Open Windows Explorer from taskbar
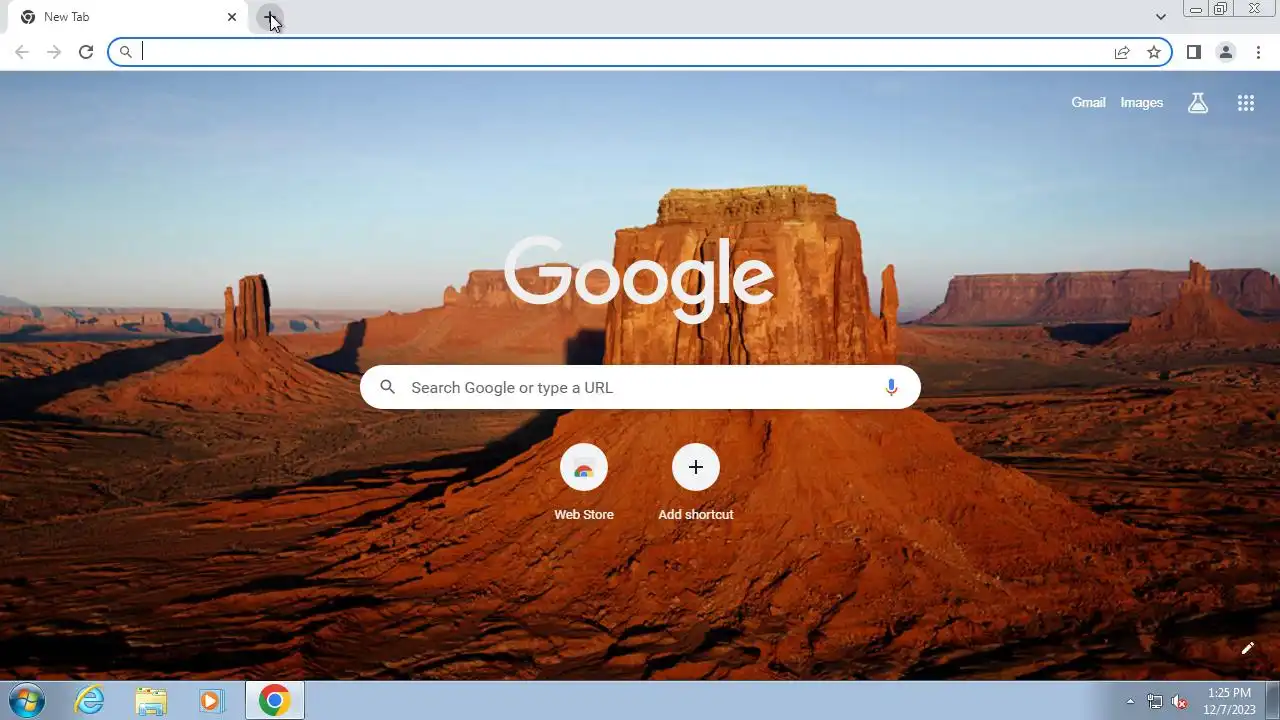This screenshot has width=1280, height=720. pyautogui.click(x=151, y=700)
